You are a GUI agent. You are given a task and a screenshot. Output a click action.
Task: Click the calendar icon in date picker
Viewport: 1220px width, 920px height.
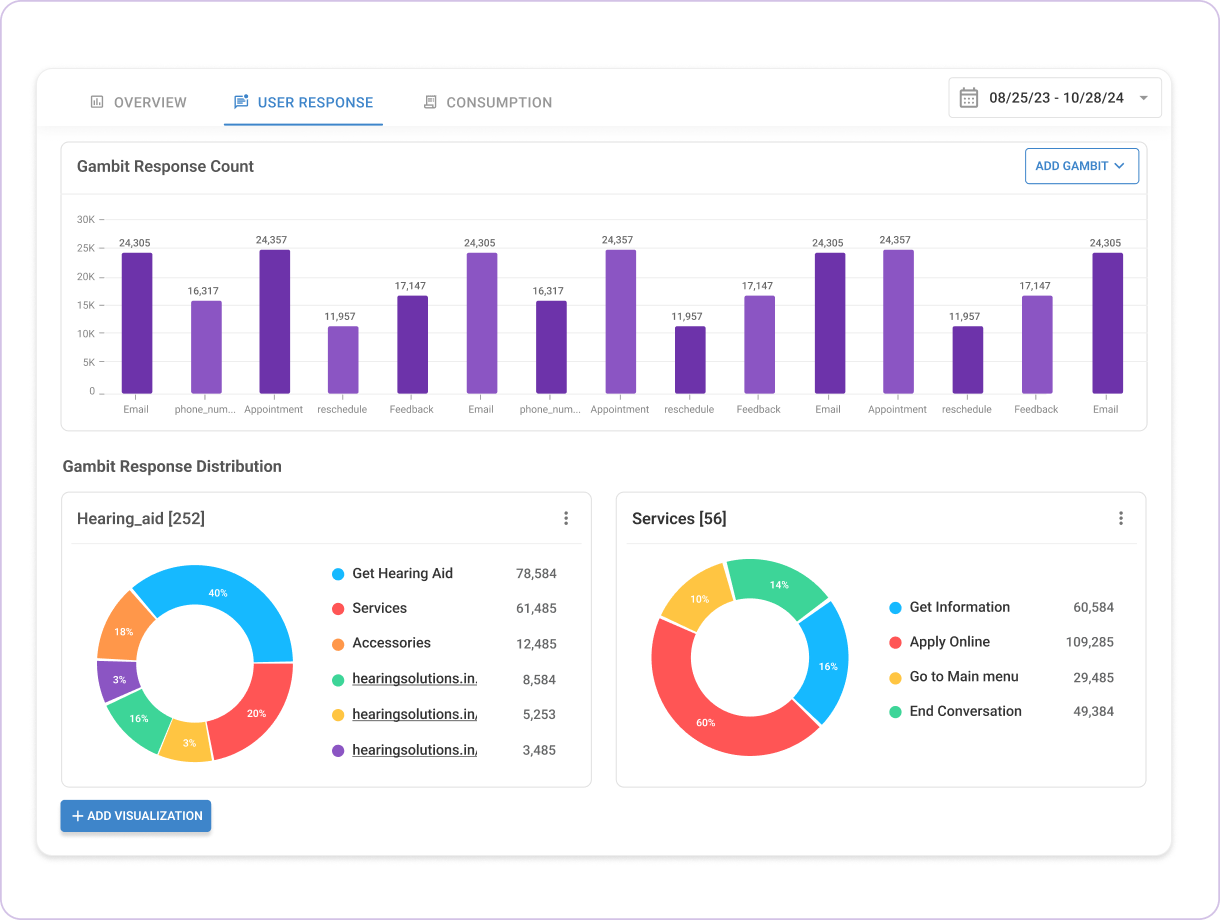pyautogui.click(x=968, y=98)
